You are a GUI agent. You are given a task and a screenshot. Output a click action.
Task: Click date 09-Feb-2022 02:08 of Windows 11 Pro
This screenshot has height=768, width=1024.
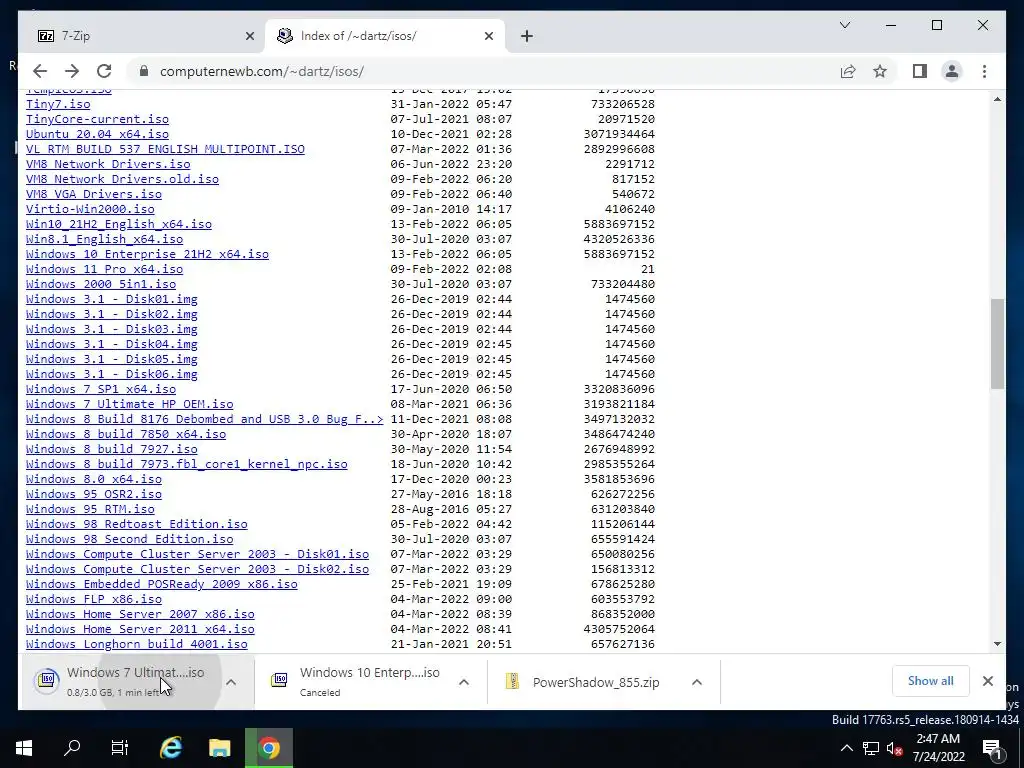(x=451, y=269)
